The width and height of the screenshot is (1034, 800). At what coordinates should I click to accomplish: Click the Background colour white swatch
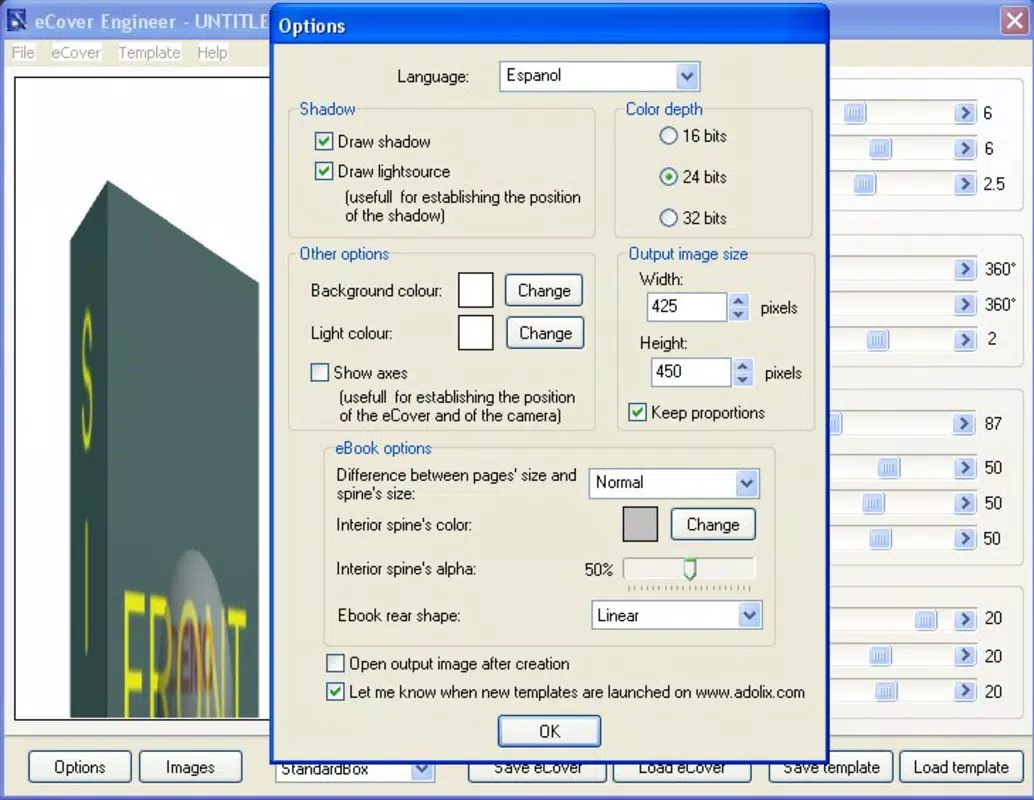(475, 290)
